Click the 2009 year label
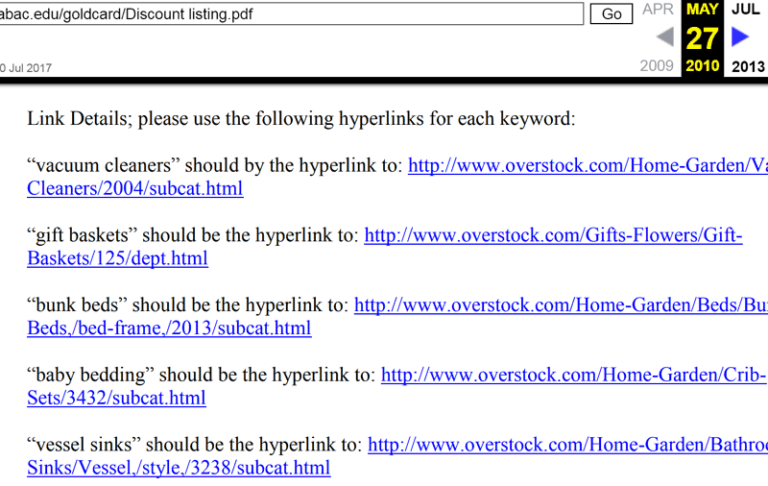This screenshot has height=486, width=768. point(657,66)
